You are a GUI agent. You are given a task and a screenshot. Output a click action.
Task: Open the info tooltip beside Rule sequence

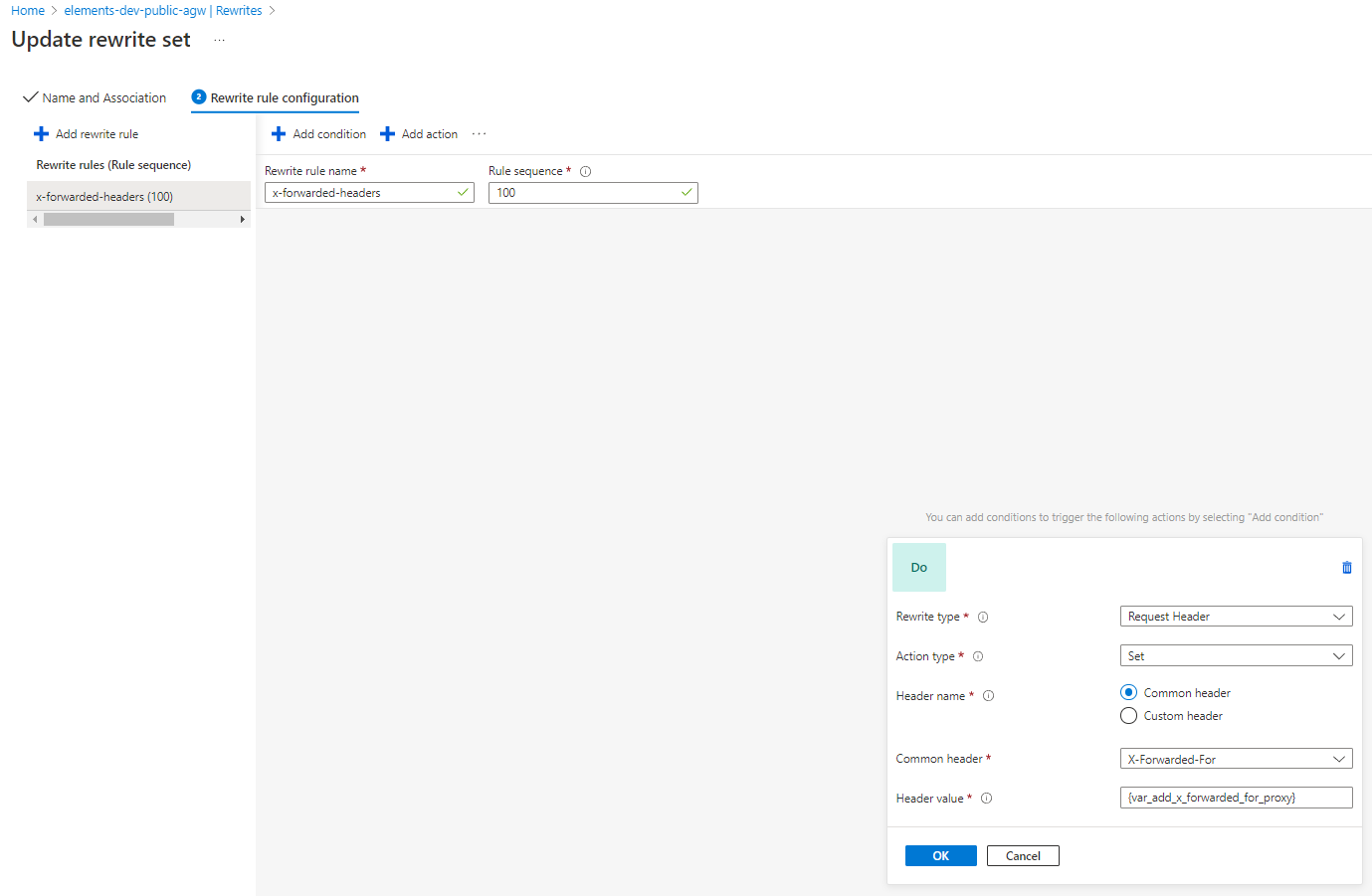point(583,170)
